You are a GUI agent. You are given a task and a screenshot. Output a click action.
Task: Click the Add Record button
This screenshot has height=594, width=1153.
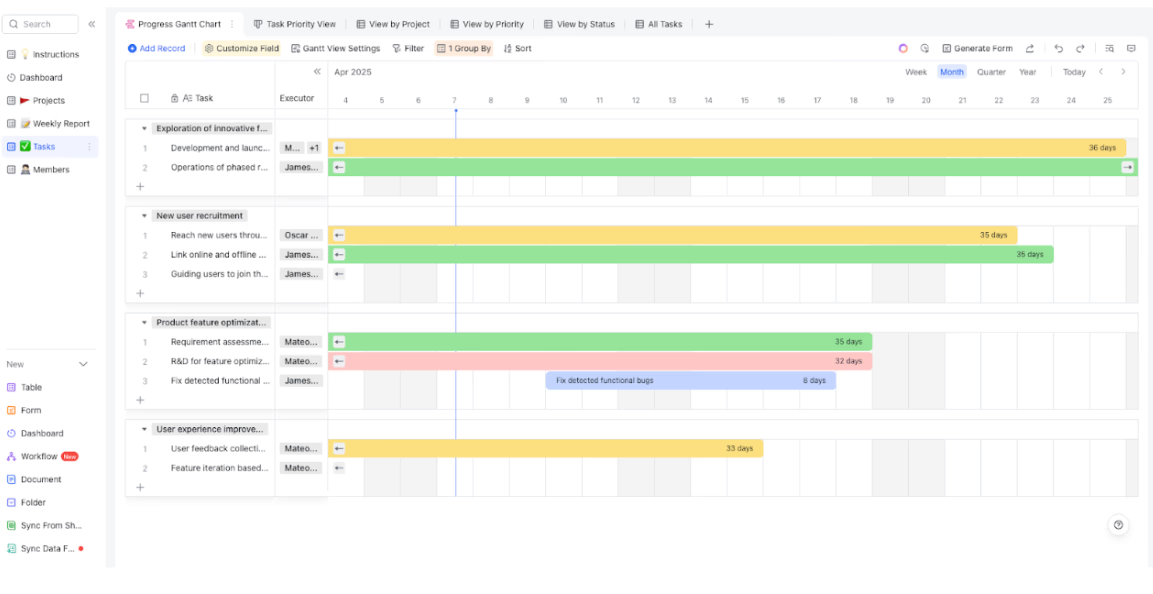(x=157, y=49)
